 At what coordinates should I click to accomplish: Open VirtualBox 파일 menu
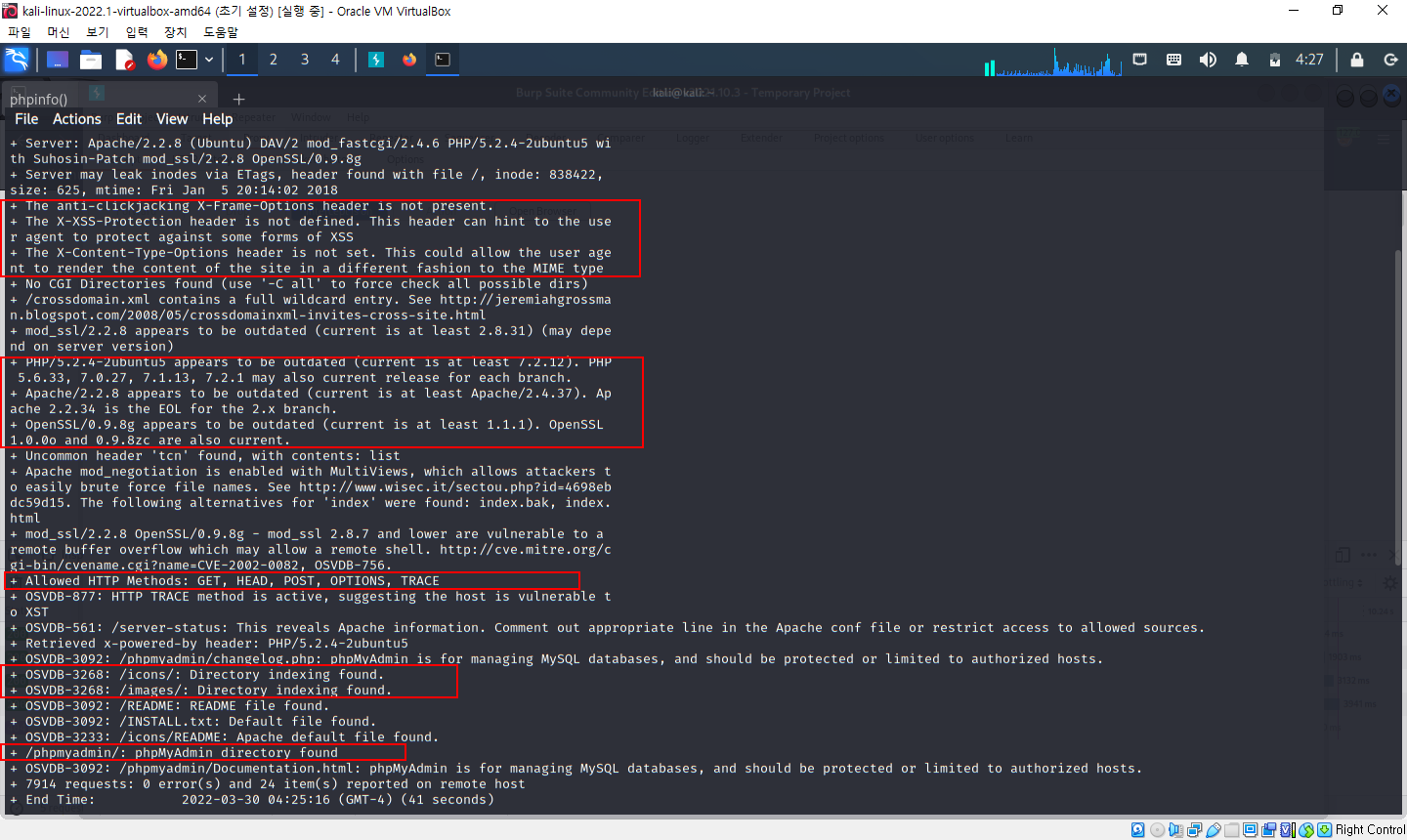(x=20, y=32)
